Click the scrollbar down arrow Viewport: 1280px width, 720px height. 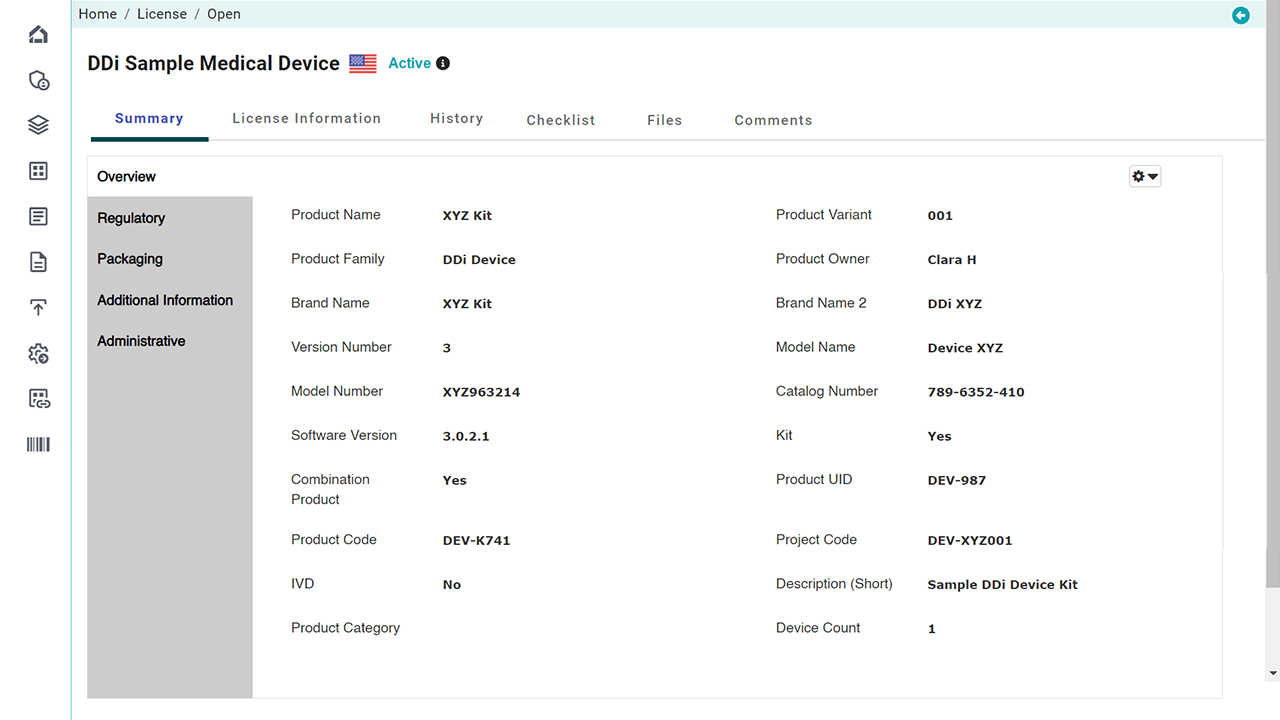pyautogui.click(x=1272, y=673)
